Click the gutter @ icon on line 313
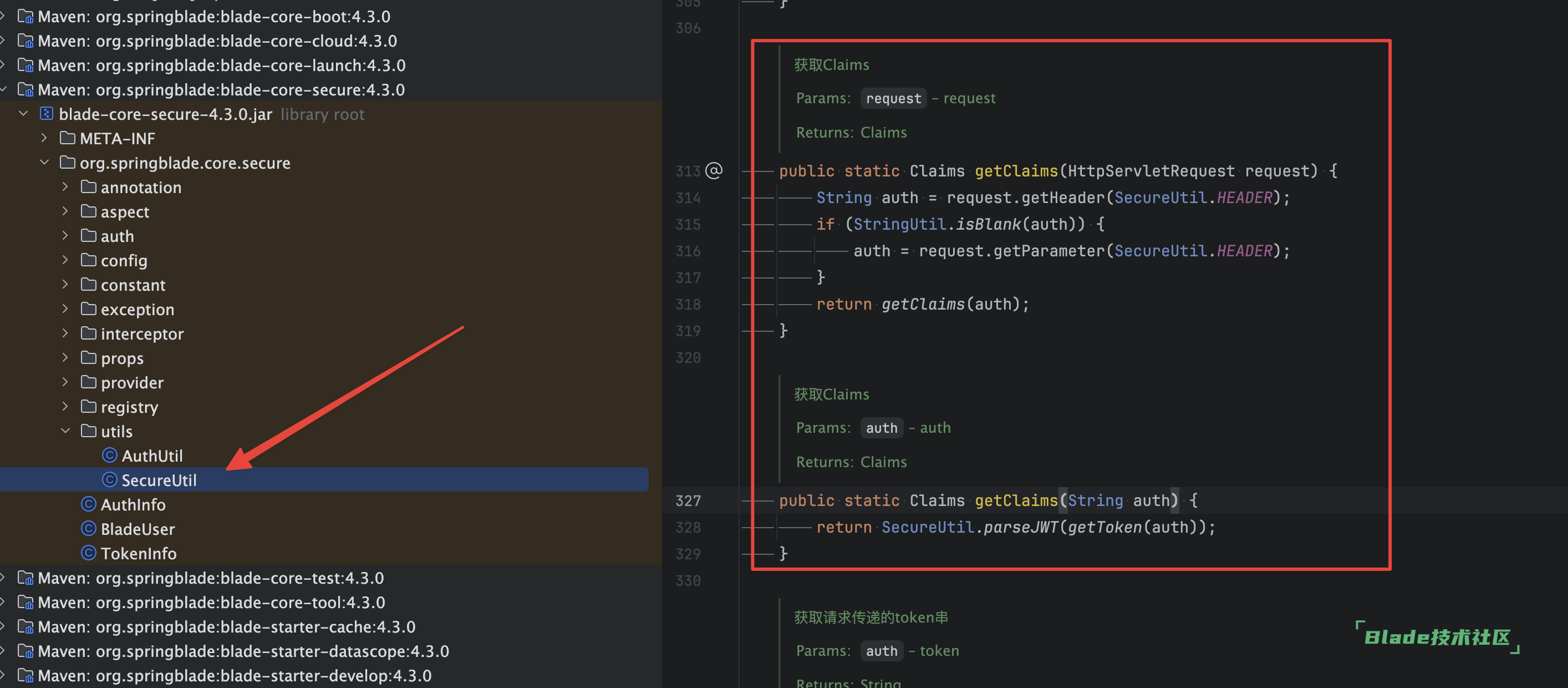This screenshot has height=688, width=1568. 714,170
